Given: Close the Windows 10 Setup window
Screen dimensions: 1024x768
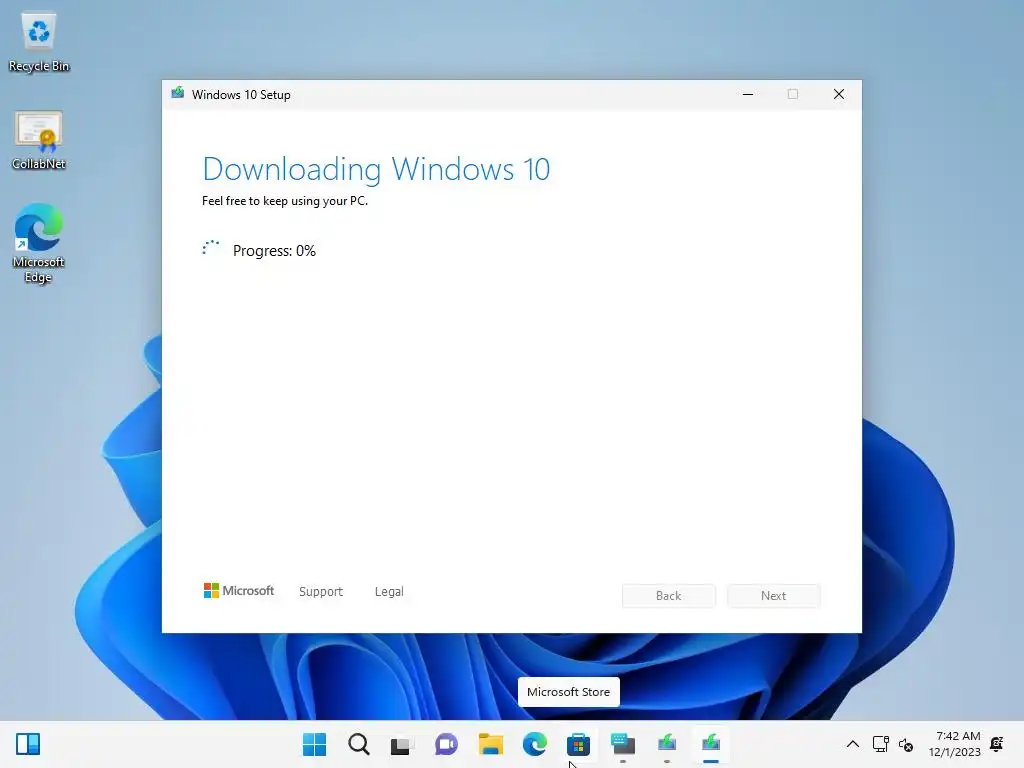Looking at the screenshot, I should [x=839, y=94].
